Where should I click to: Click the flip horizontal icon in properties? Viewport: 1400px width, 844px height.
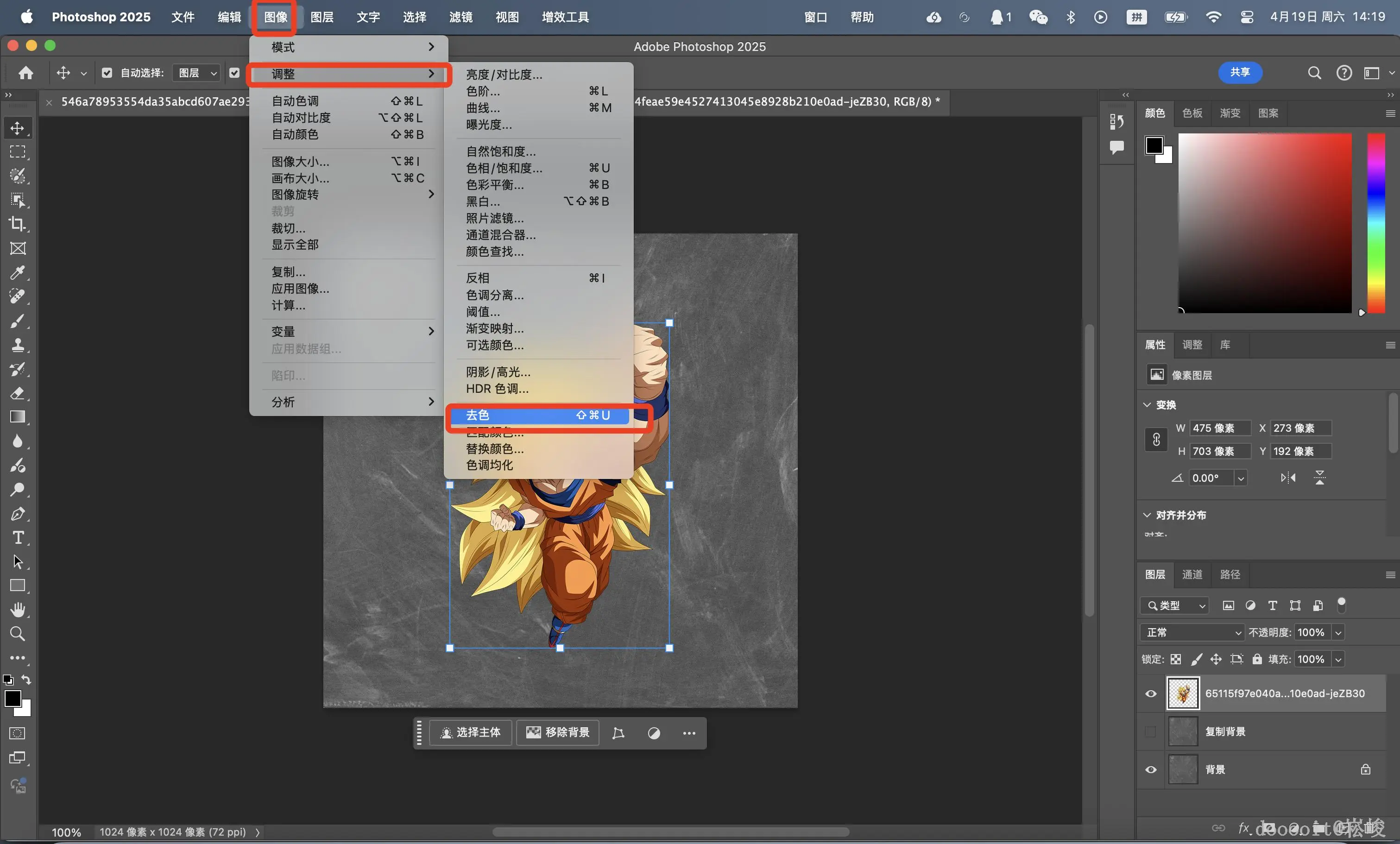click(1288, 478)
